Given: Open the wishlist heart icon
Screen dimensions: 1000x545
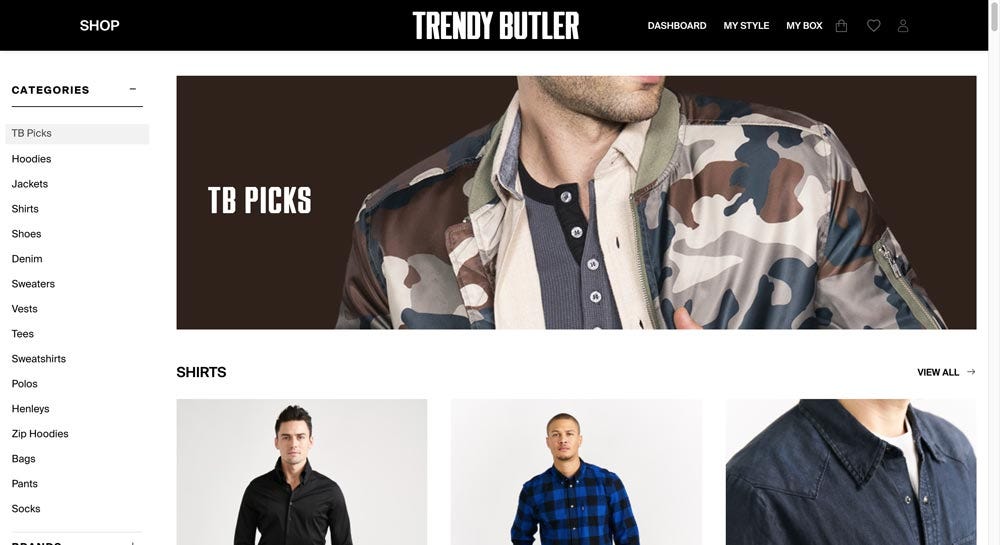Looking at the screenshot, I should (874, 25).
